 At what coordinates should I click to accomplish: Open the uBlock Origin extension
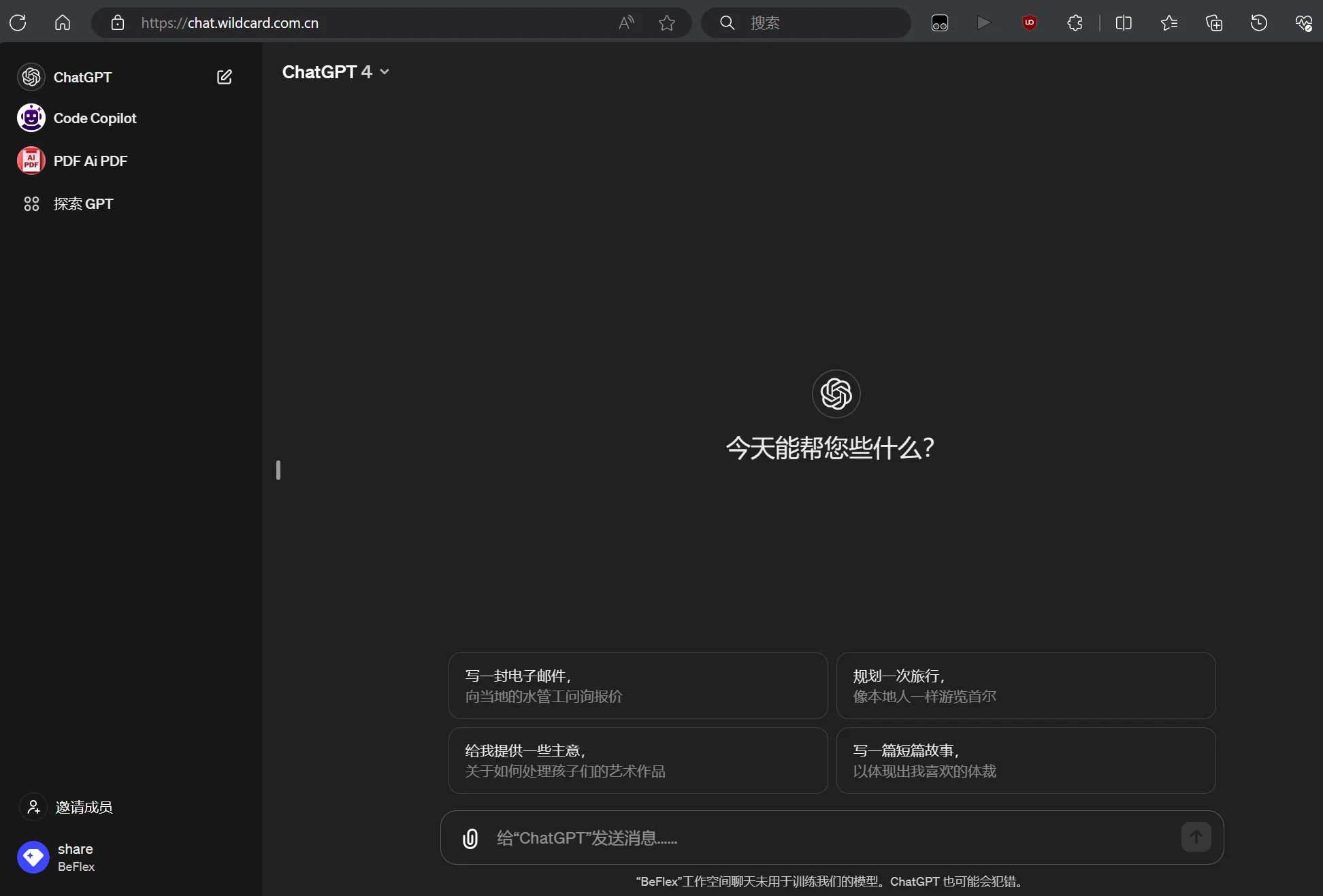(x=1029, y=22)
